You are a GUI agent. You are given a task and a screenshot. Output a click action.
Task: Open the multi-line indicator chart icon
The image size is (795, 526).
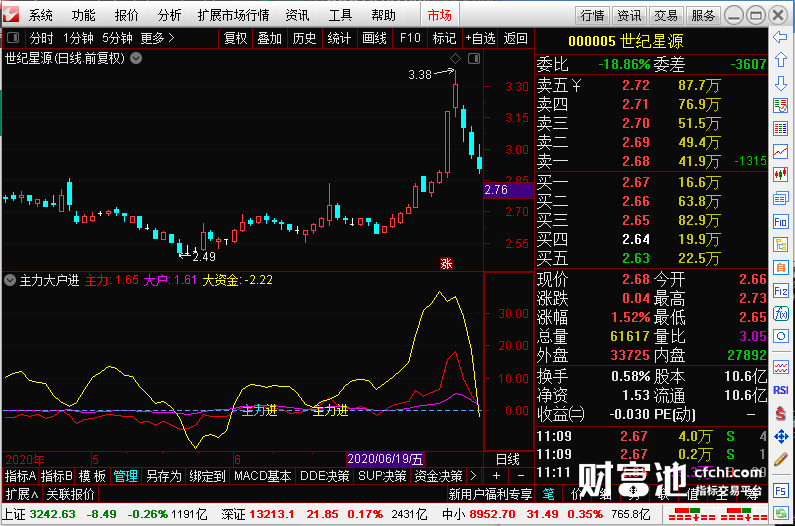780,367
